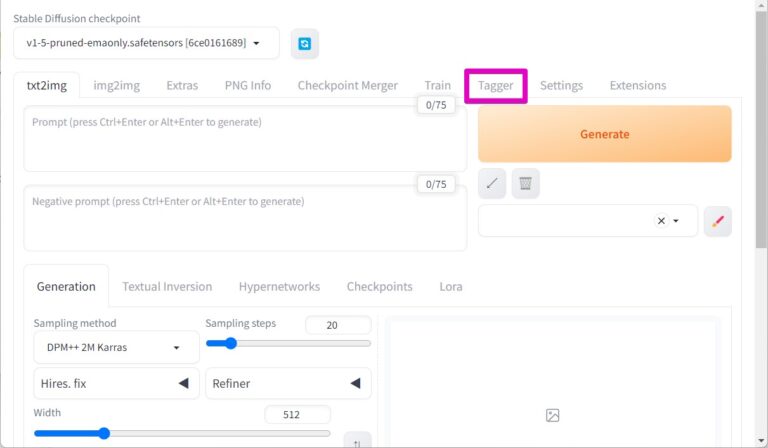Focus the Negative prompt text box
The image size is (768, 448).
(x=245, y=218)
